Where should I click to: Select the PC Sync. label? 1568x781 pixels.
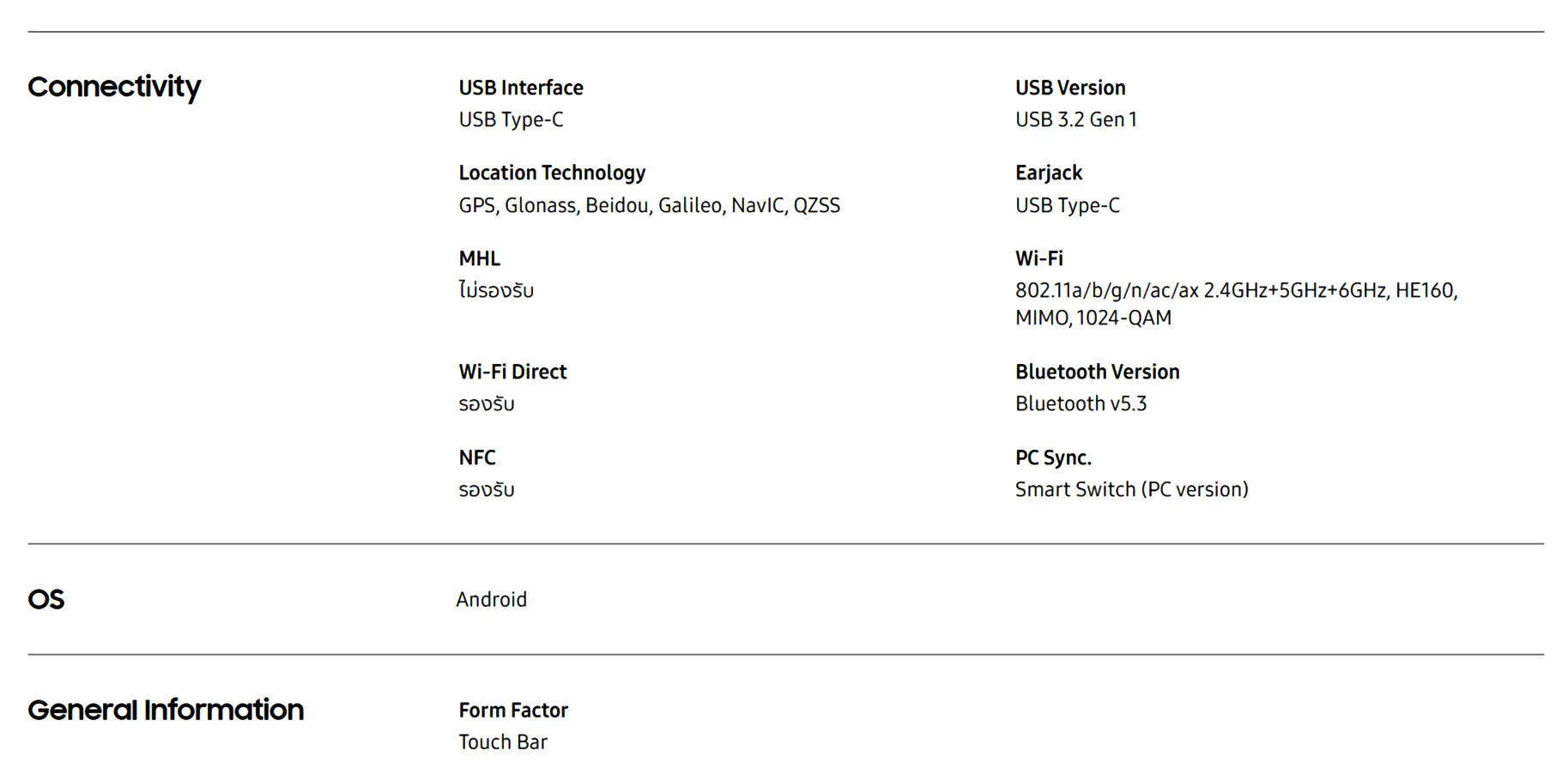point(1053,457)
